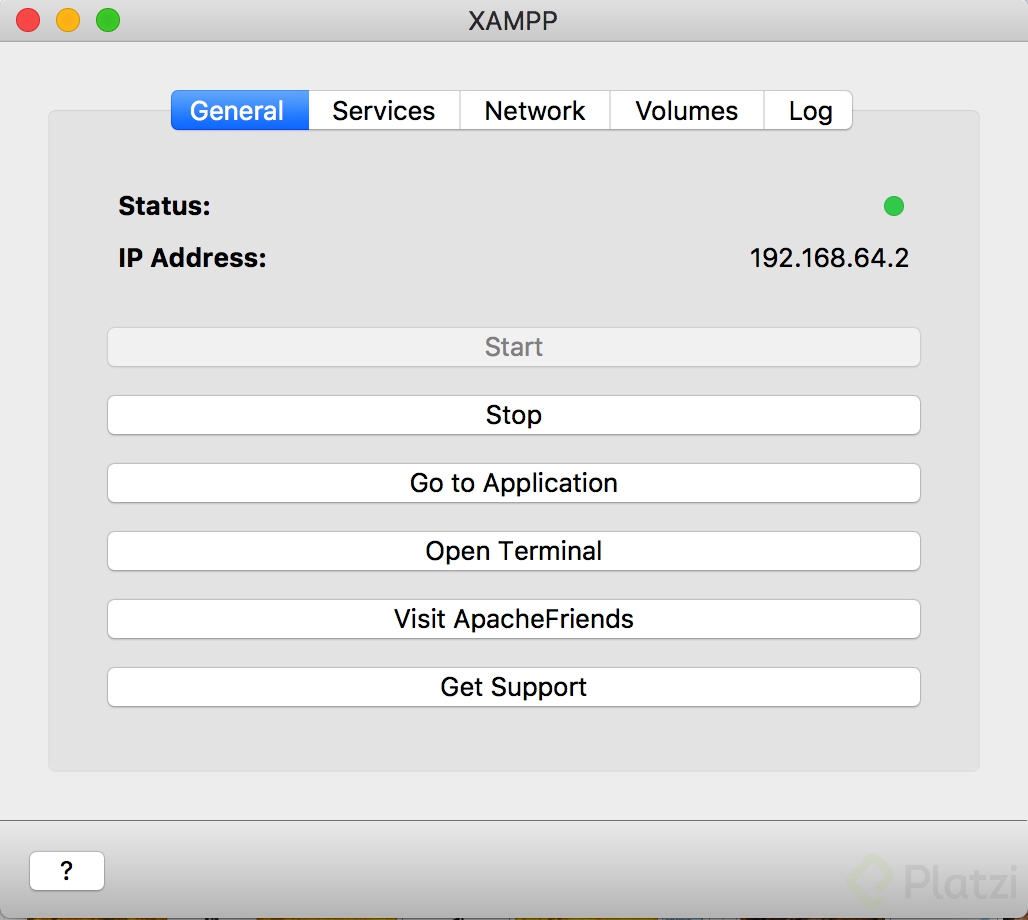This screenshot has width=1028, height=920.
Task: Select the Network tab
Action: [x=535, y=111]
